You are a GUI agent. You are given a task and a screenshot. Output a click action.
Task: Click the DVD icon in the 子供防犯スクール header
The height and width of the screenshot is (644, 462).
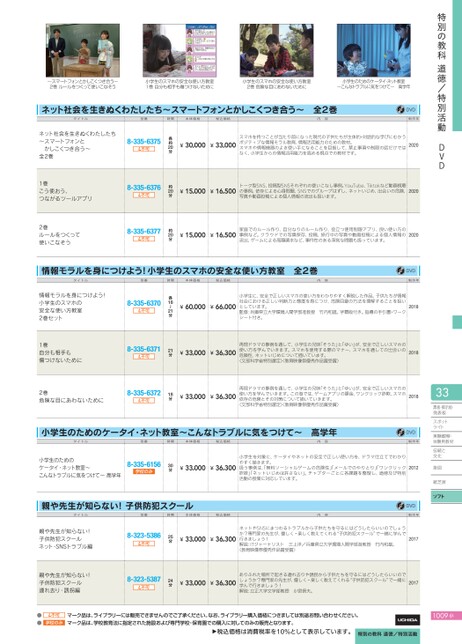[x=406, y=506]
